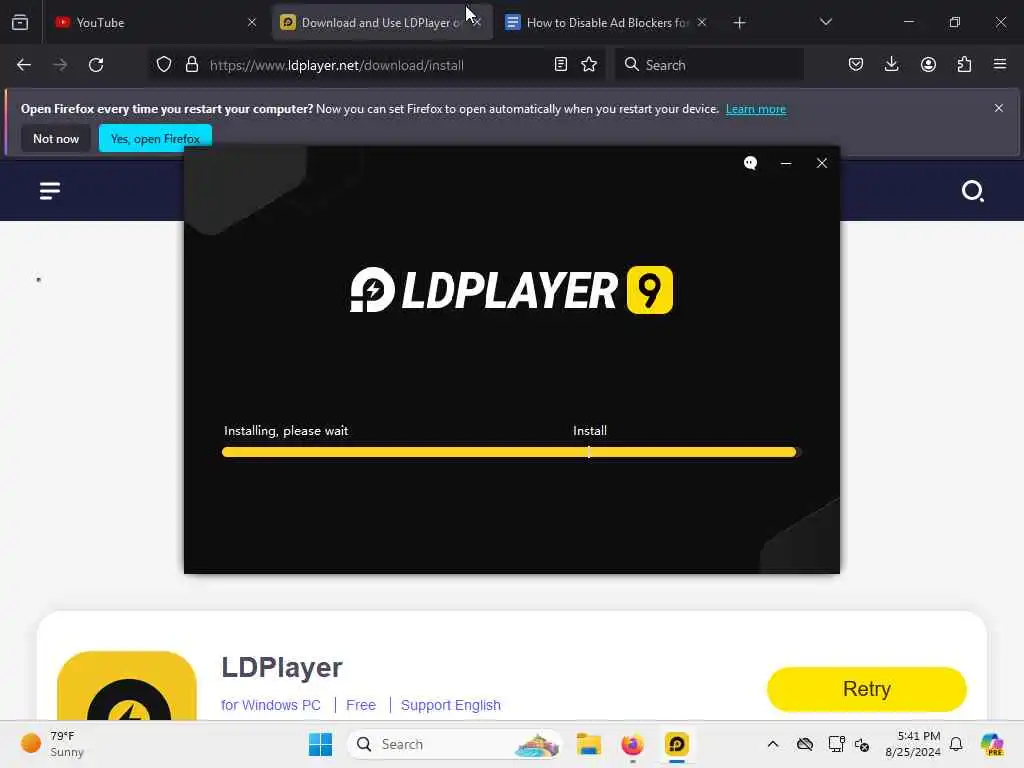View site security lock information
Screen dimensions: 1024x768
point(191,65)
